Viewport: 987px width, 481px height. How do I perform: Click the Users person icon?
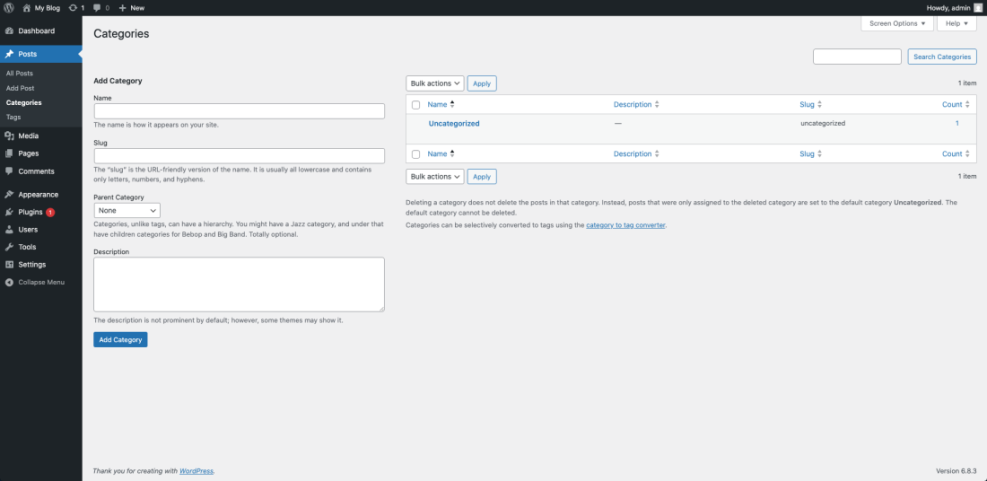(x=9, y=230)
